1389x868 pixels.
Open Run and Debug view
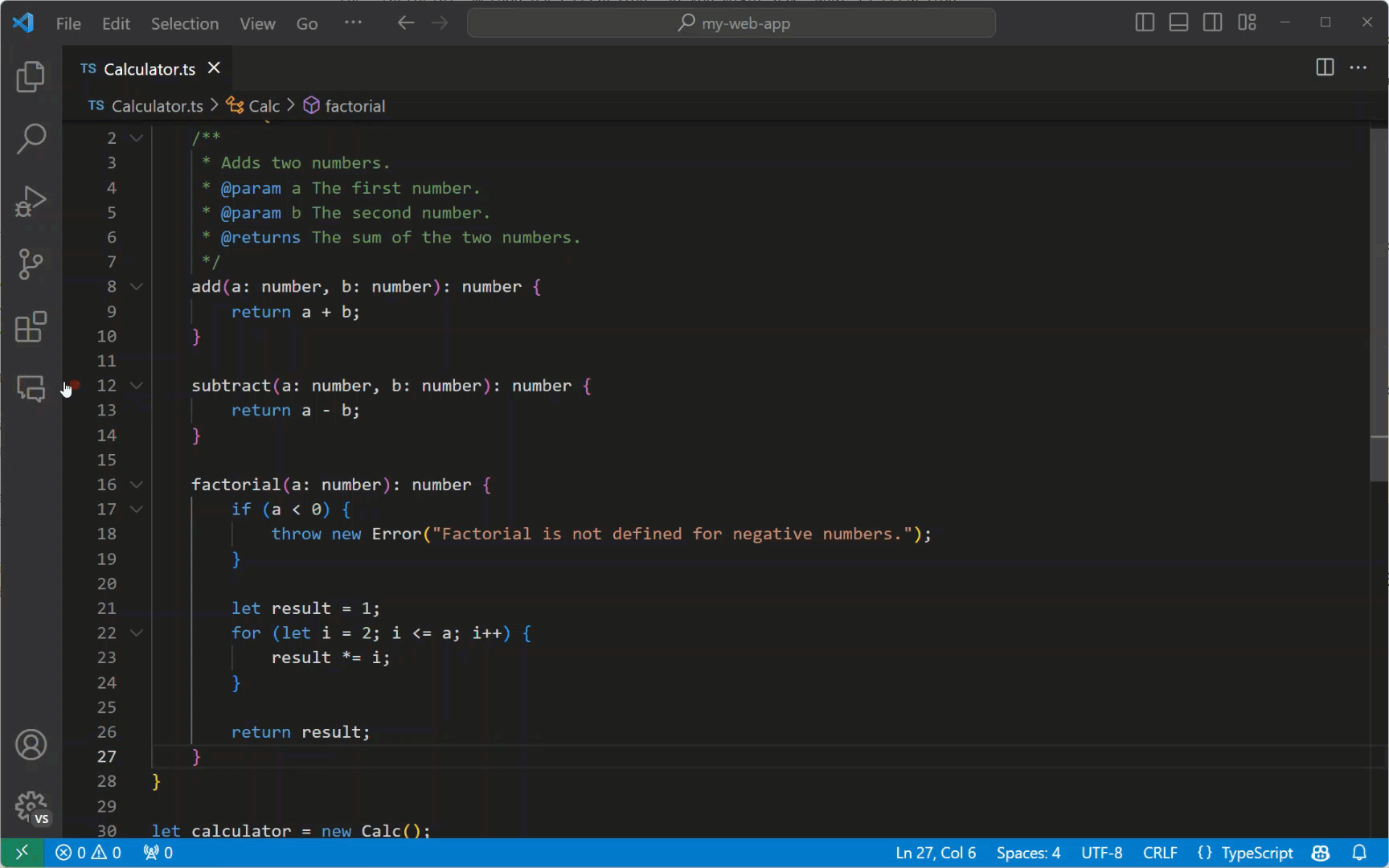click(31, 202)
